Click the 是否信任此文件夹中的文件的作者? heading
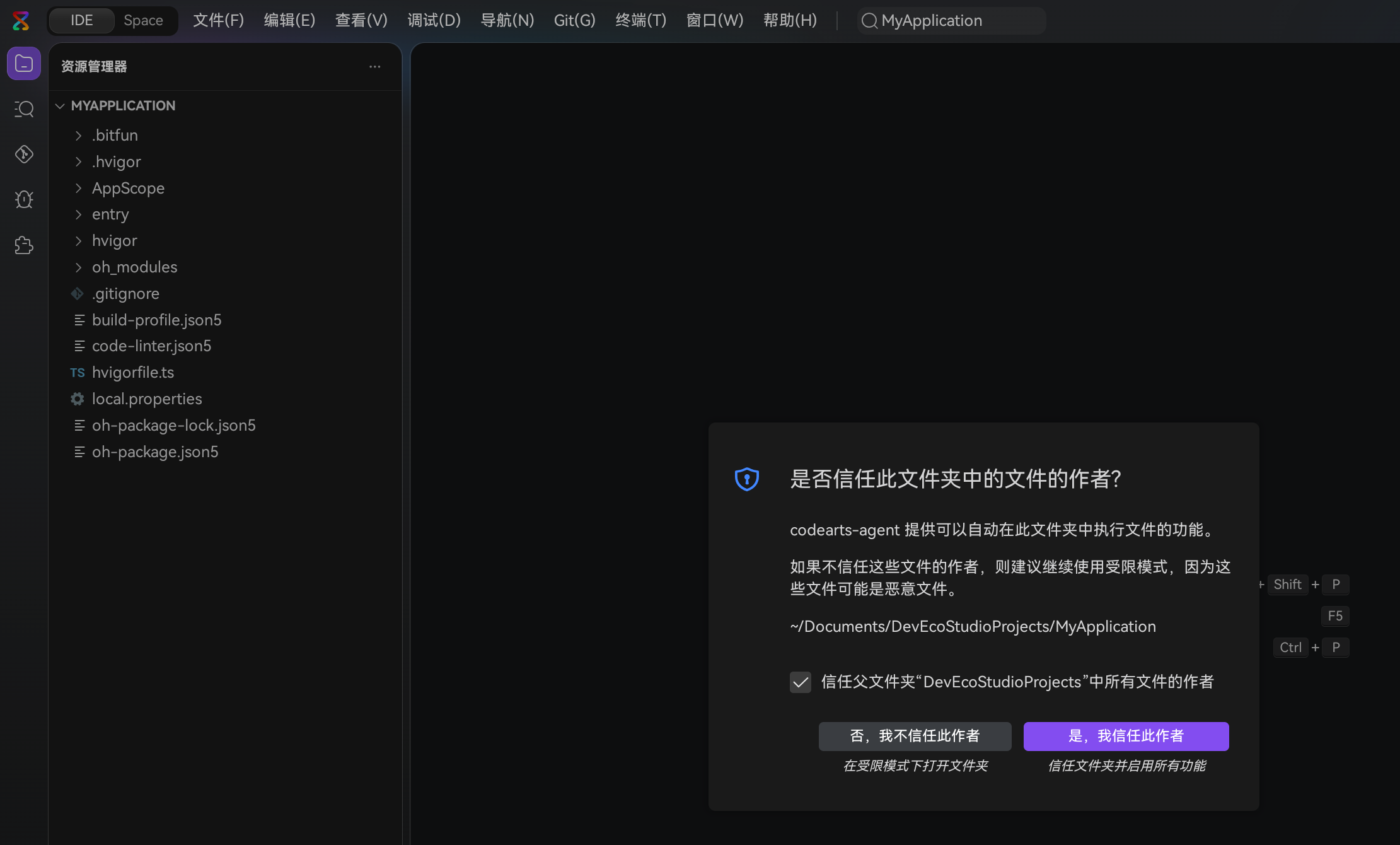Screen dimensions: 1400x845 (x=956, y=479)
